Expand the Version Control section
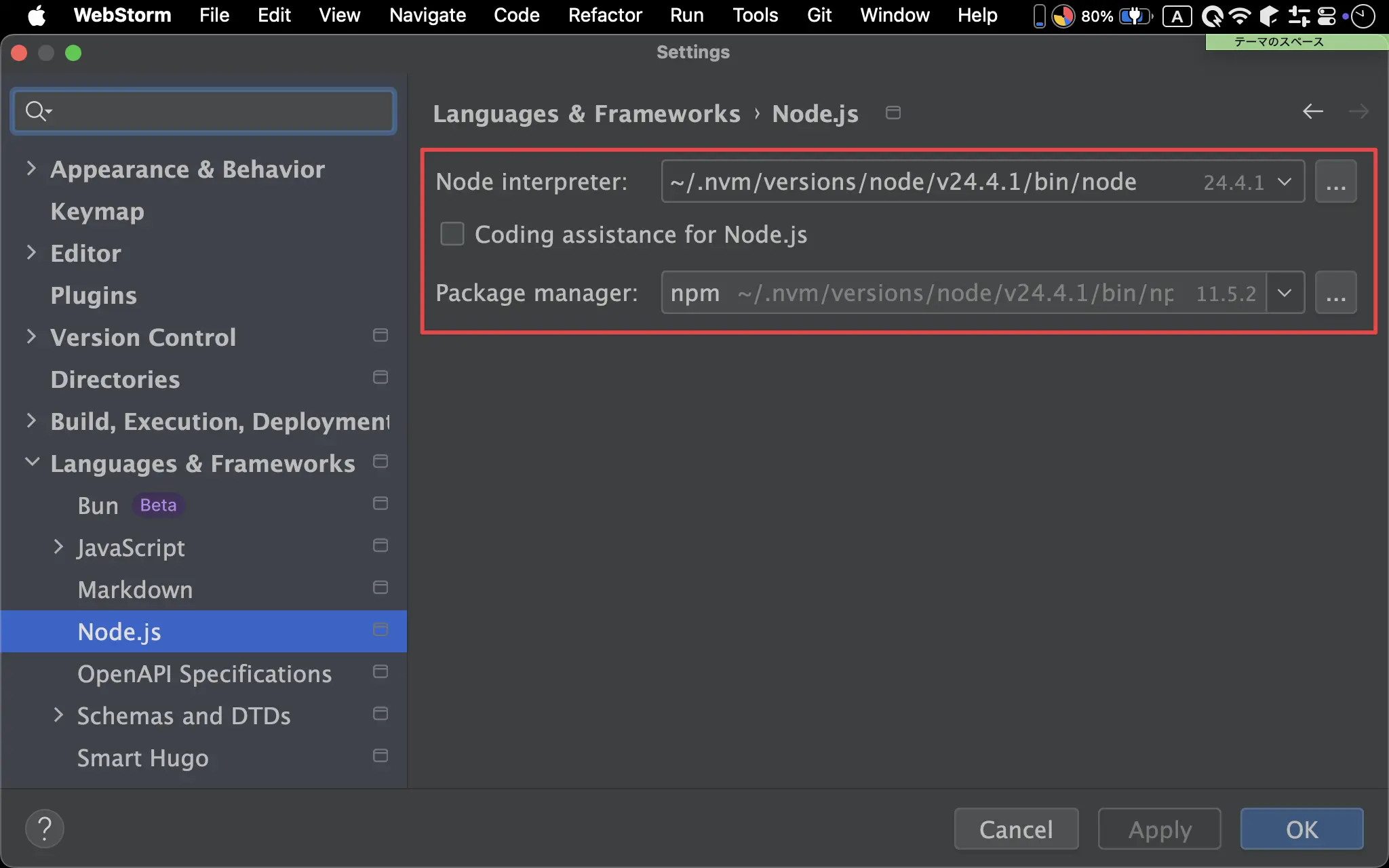Viewport: 1389px width, 868px height. (x=31, y=336)
